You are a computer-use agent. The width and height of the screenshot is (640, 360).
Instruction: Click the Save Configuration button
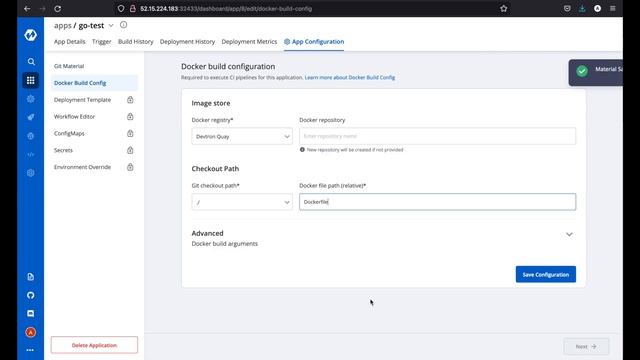point(546,274)
